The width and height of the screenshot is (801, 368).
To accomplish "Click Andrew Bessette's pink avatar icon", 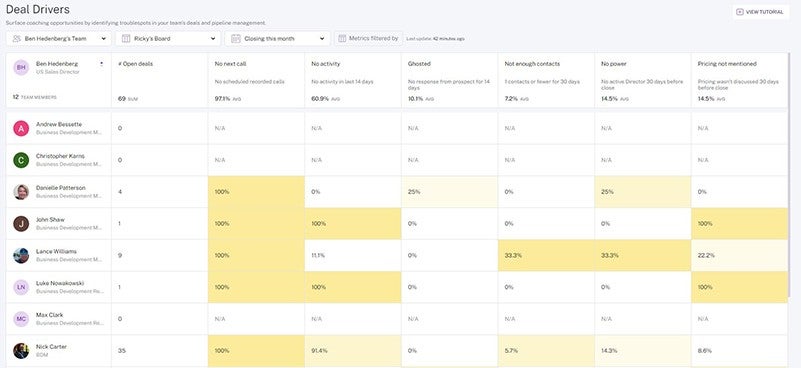I will tap(21, 128).
